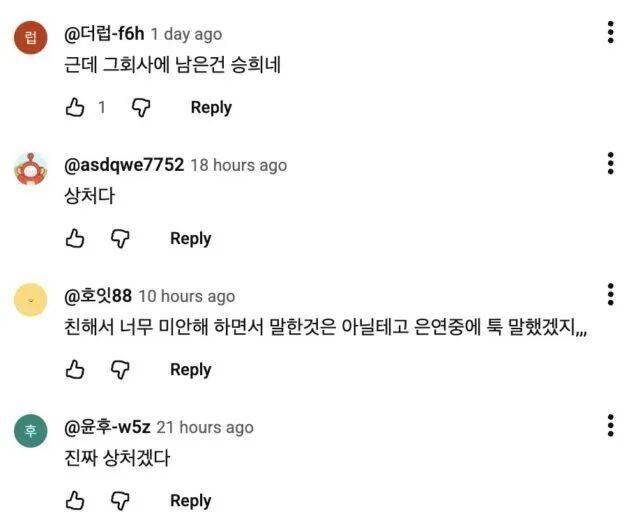The image size is (640, 523).
Task: Open options menu for @더럽-f6h comment
Action: tap(610, 33)
